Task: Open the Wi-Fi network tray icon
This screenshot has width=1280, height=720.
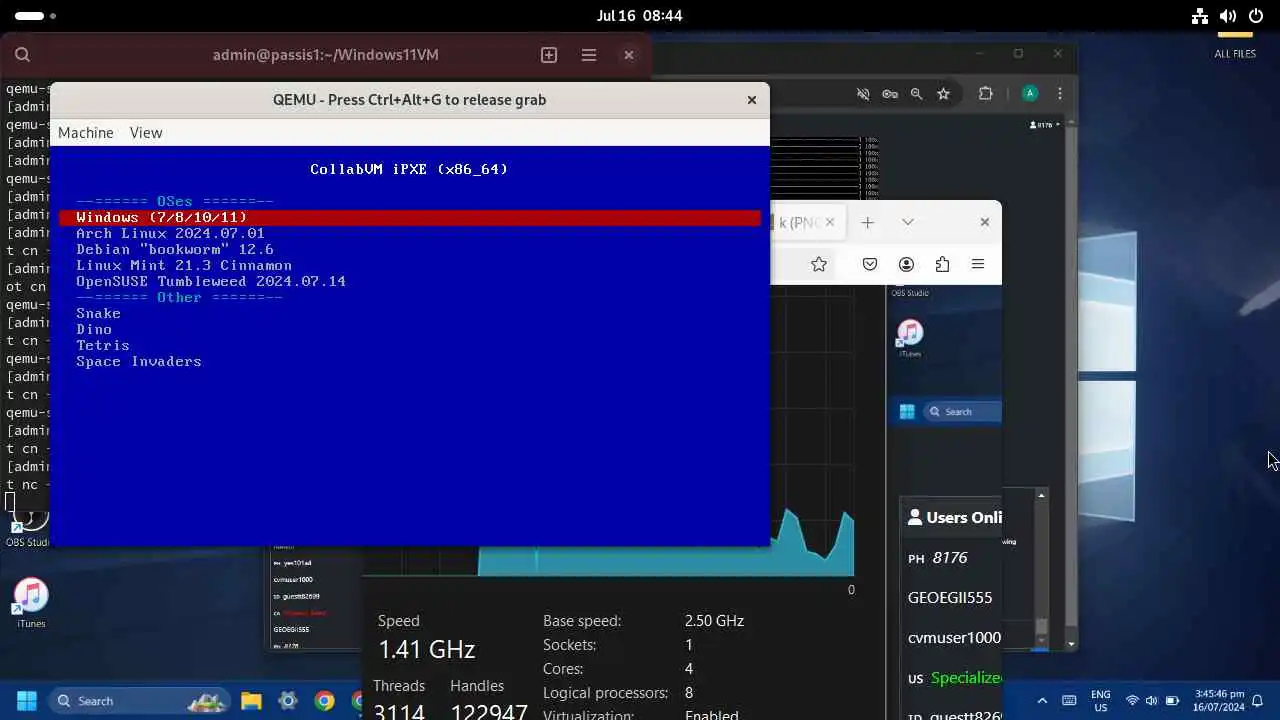Action: coord(1132,701)
